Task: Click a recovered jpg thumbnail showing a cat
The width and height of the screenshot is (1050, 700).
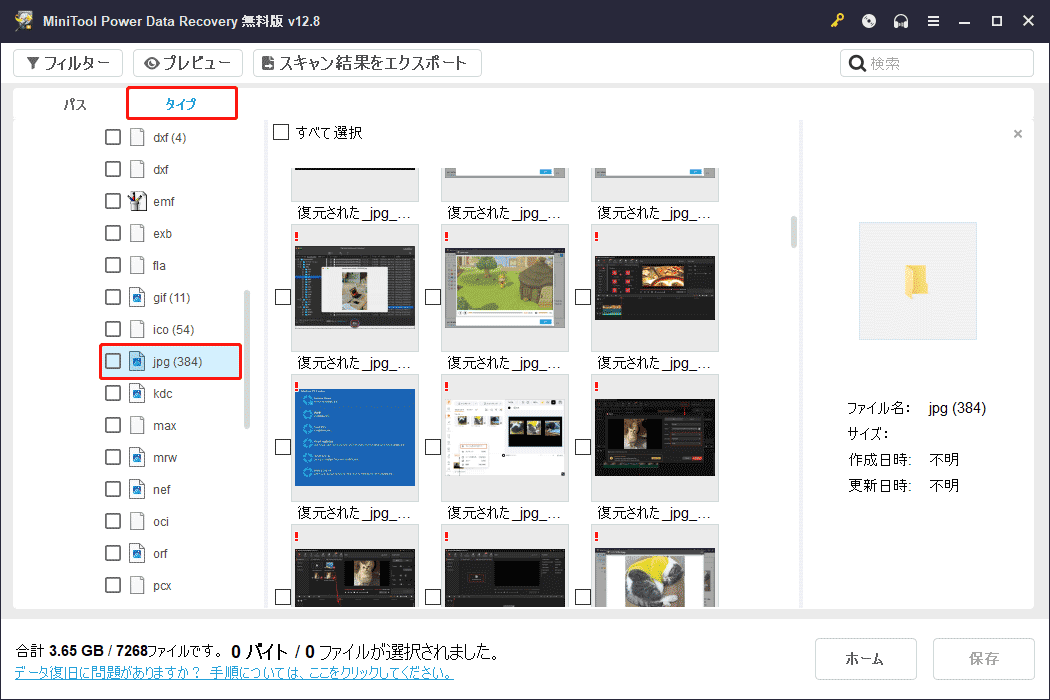Action: (655, 434)
